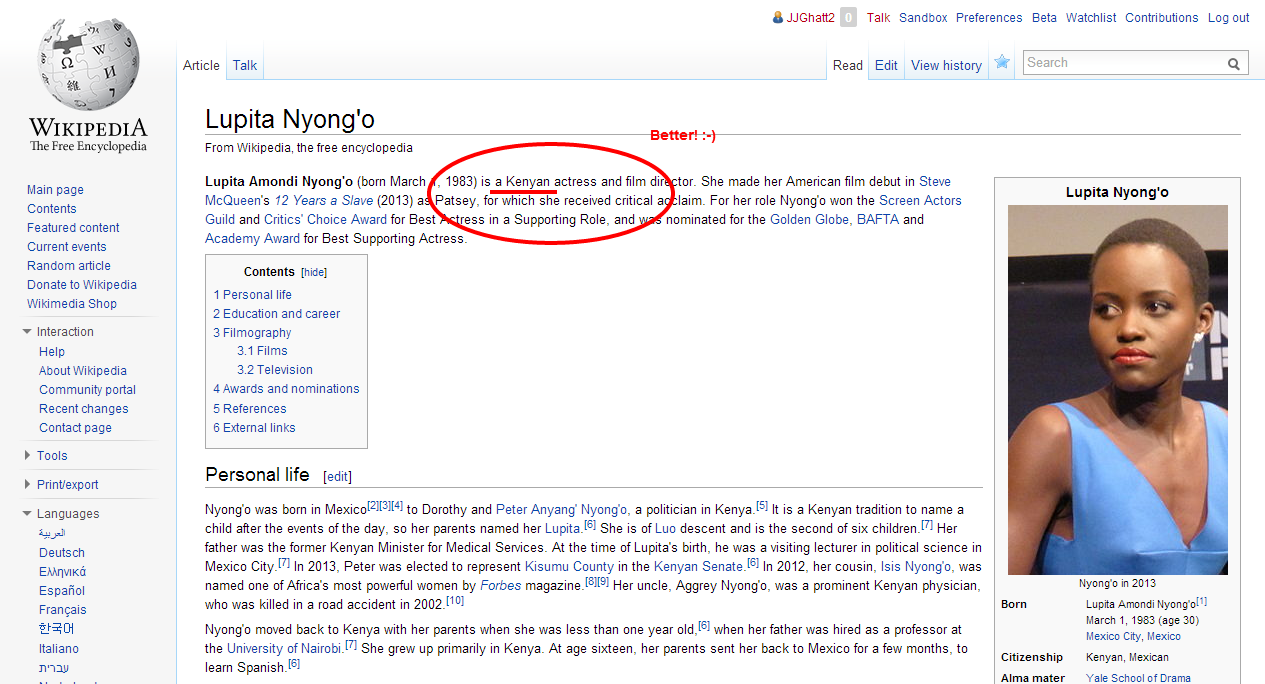This screenshot has width=1265, height=684.
Task: Open Community portal link
Action: pyautogui.click(x=87, y=390)
